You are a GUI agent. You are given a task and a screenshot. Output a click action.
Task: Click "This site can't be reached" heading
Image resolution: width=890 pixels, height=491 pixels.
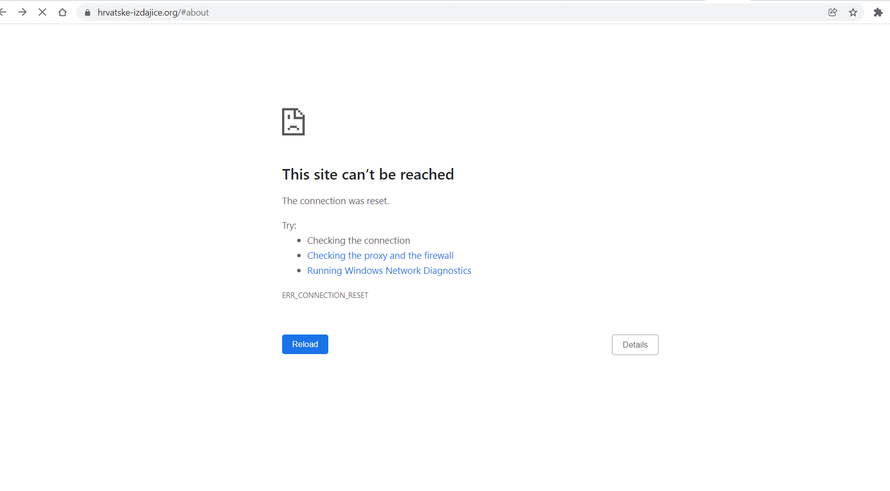(x=368, y=174)
